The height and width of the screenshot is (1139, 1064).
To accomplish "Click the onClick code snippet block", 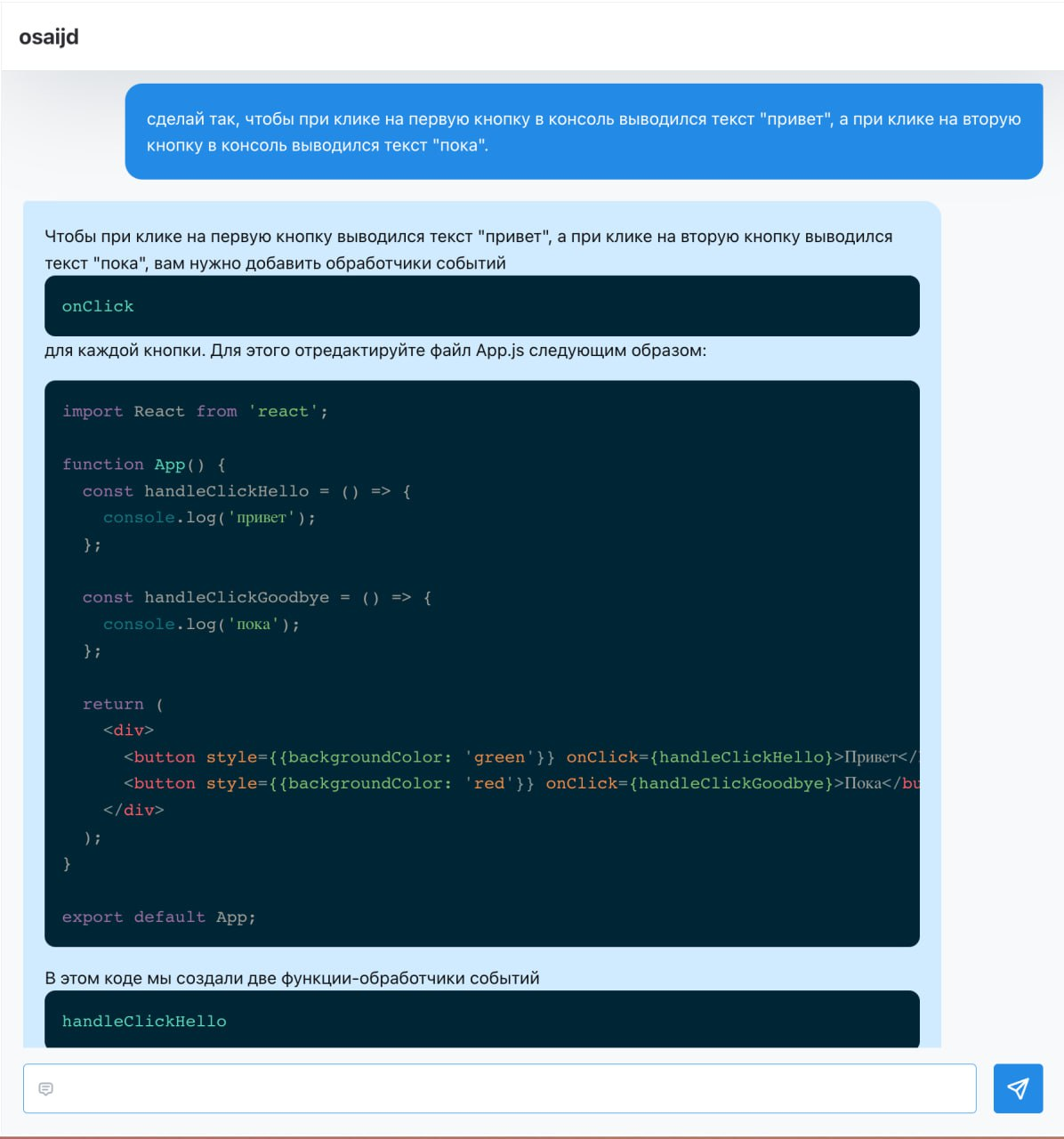I will coord(481,306).
